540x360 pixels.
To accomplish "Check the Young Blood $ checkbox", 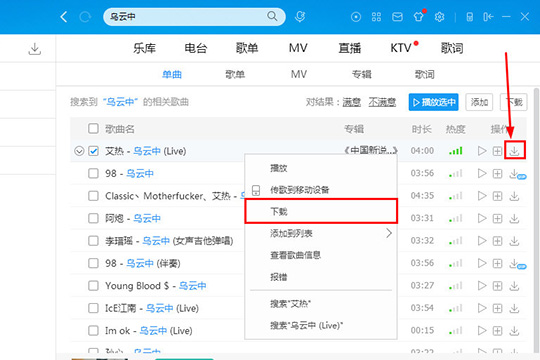I will pos(93,286).
